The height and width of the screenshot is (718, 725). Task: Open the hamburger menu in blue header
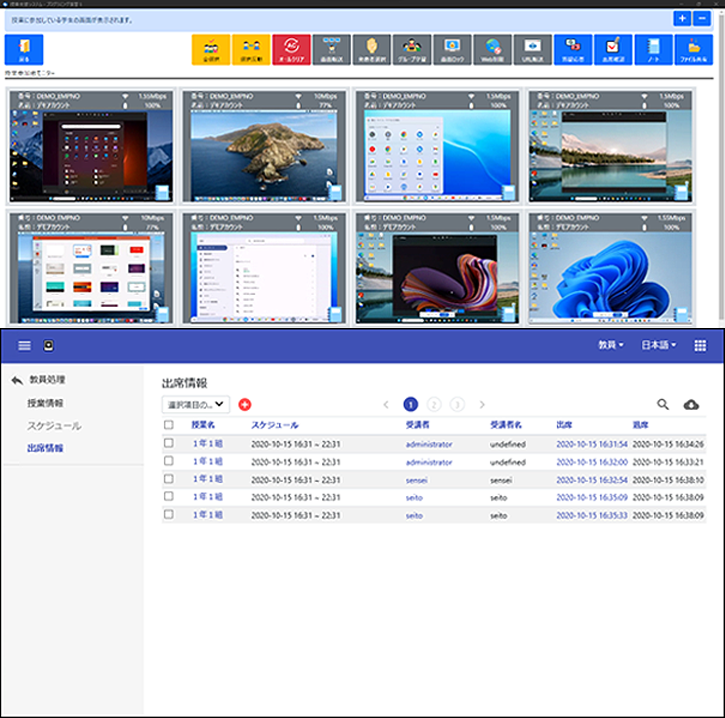25,345
